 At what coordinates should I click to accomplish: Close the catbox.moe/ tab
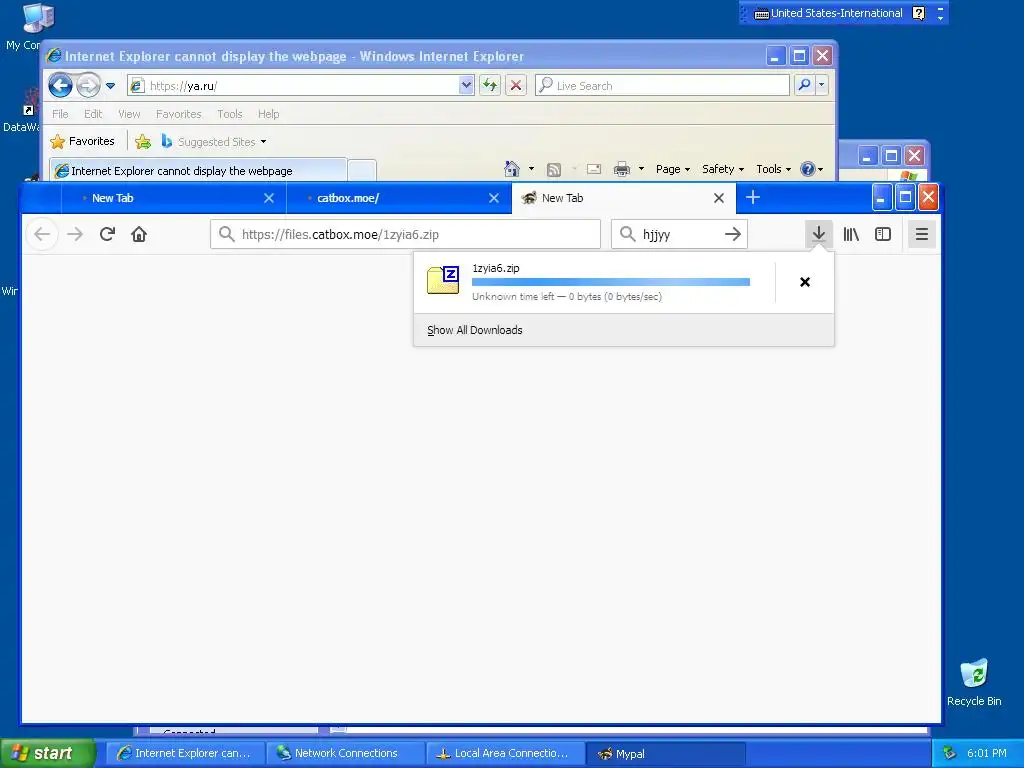pyautogui.click(x=494, y=198)
